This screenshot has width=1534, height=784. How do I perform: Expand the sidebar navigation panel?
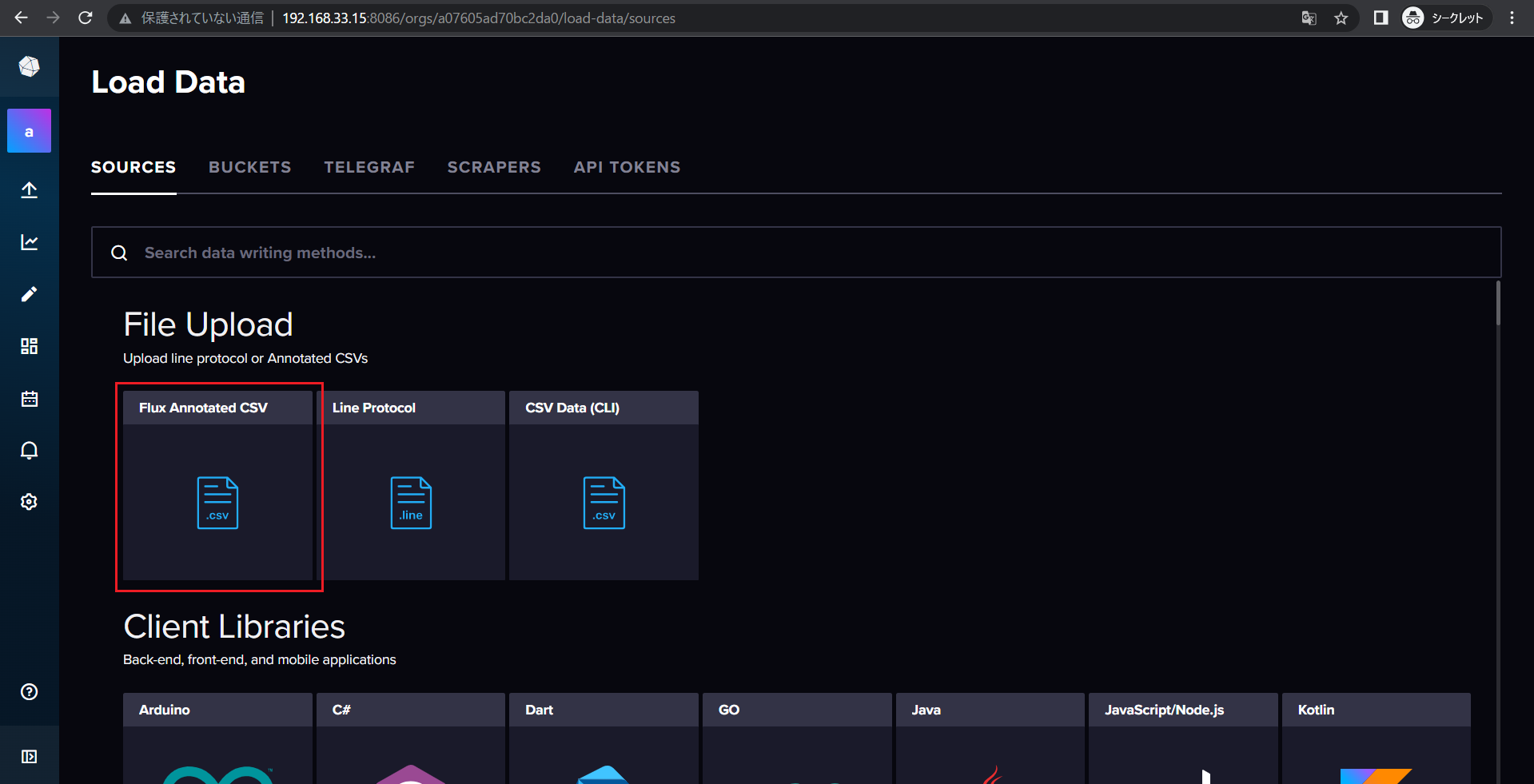[29, 756]
